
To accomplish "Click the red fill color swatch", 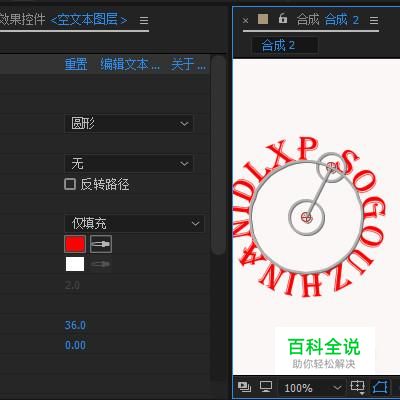I will (75, 244).
